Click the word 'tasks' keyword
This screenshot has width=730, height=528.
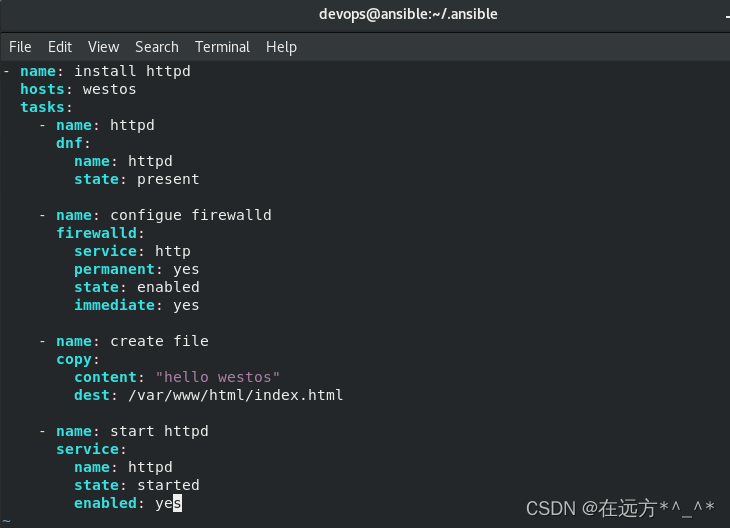pyautogui.click(x=42, y=107)
